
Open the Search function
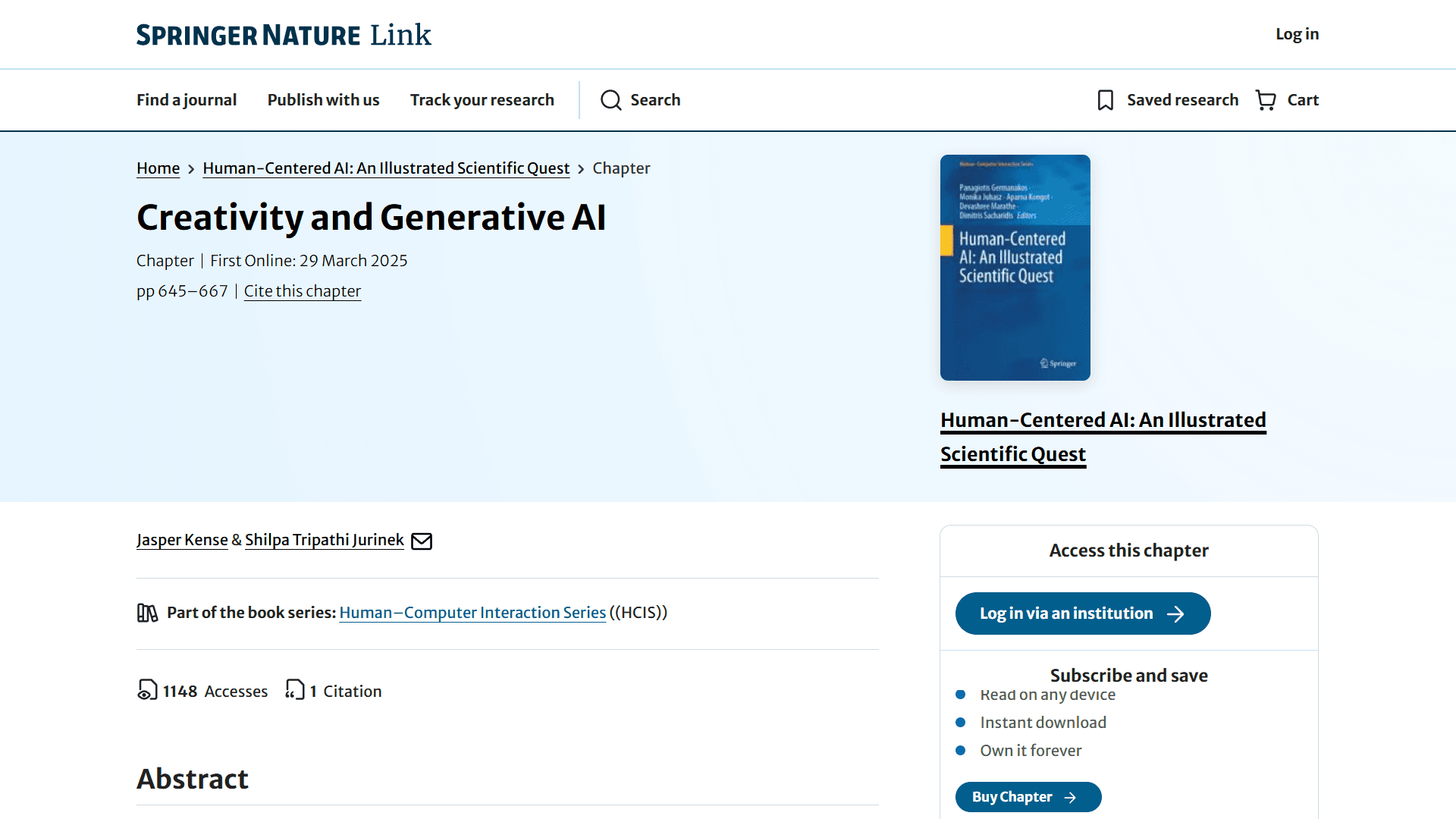[x=641, y=99]
